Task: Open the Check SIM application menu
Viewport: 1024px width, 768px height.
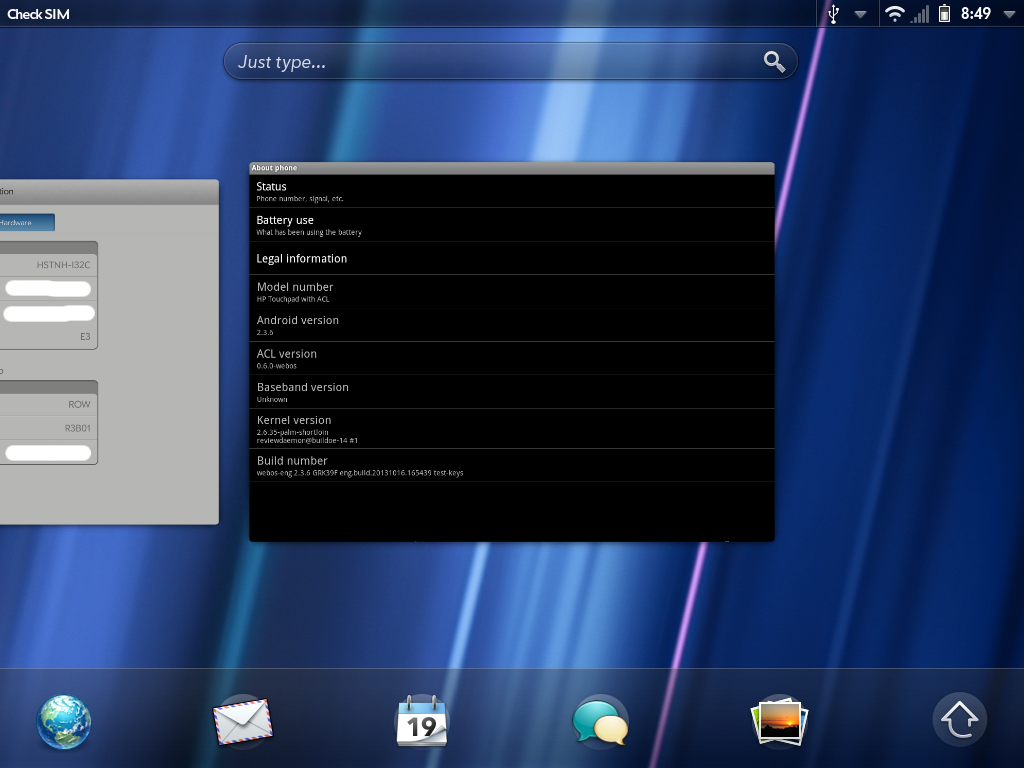Action: tap(39, 14)
